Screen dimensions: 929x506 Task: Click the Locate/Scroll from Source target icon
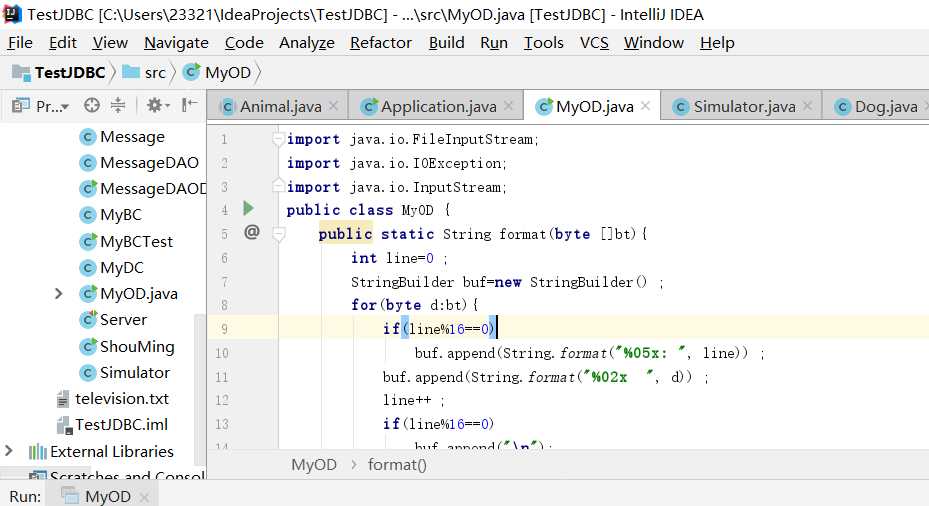[x=92, y=105]
